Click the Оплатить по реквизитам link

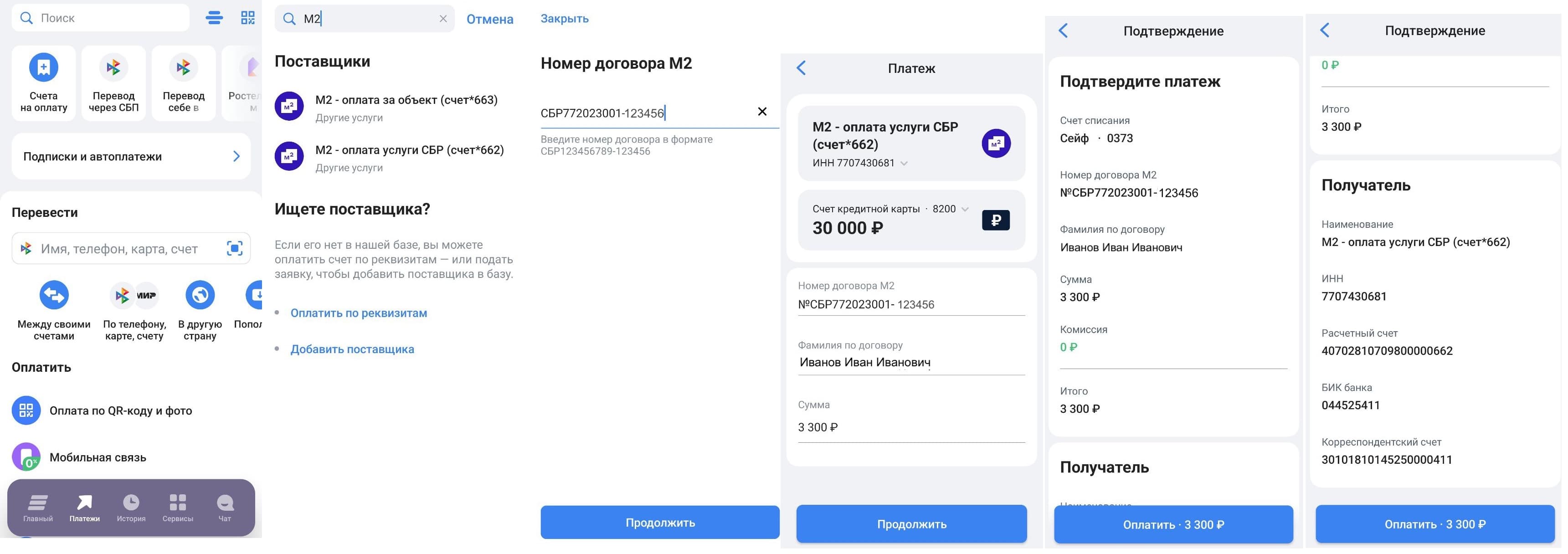pos(359,313)
